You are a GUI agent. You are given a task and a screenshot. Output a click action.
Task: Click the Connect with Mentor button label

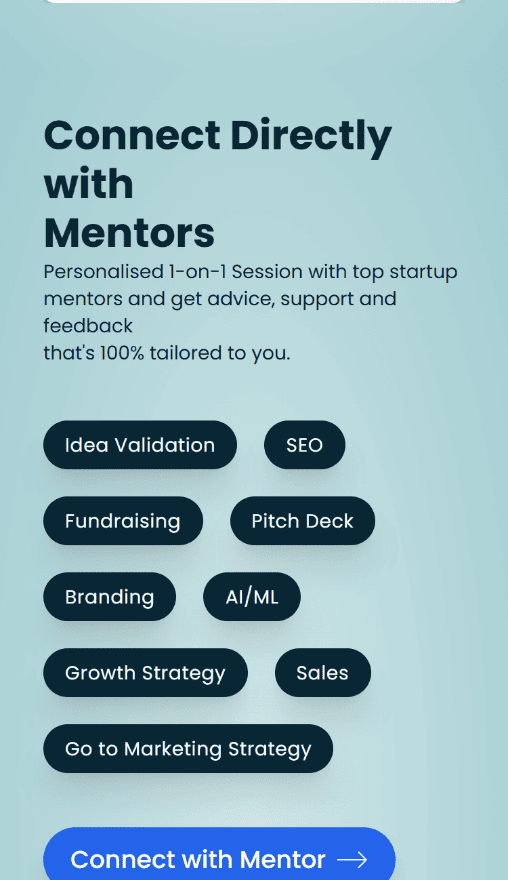[x=198, y=859]
